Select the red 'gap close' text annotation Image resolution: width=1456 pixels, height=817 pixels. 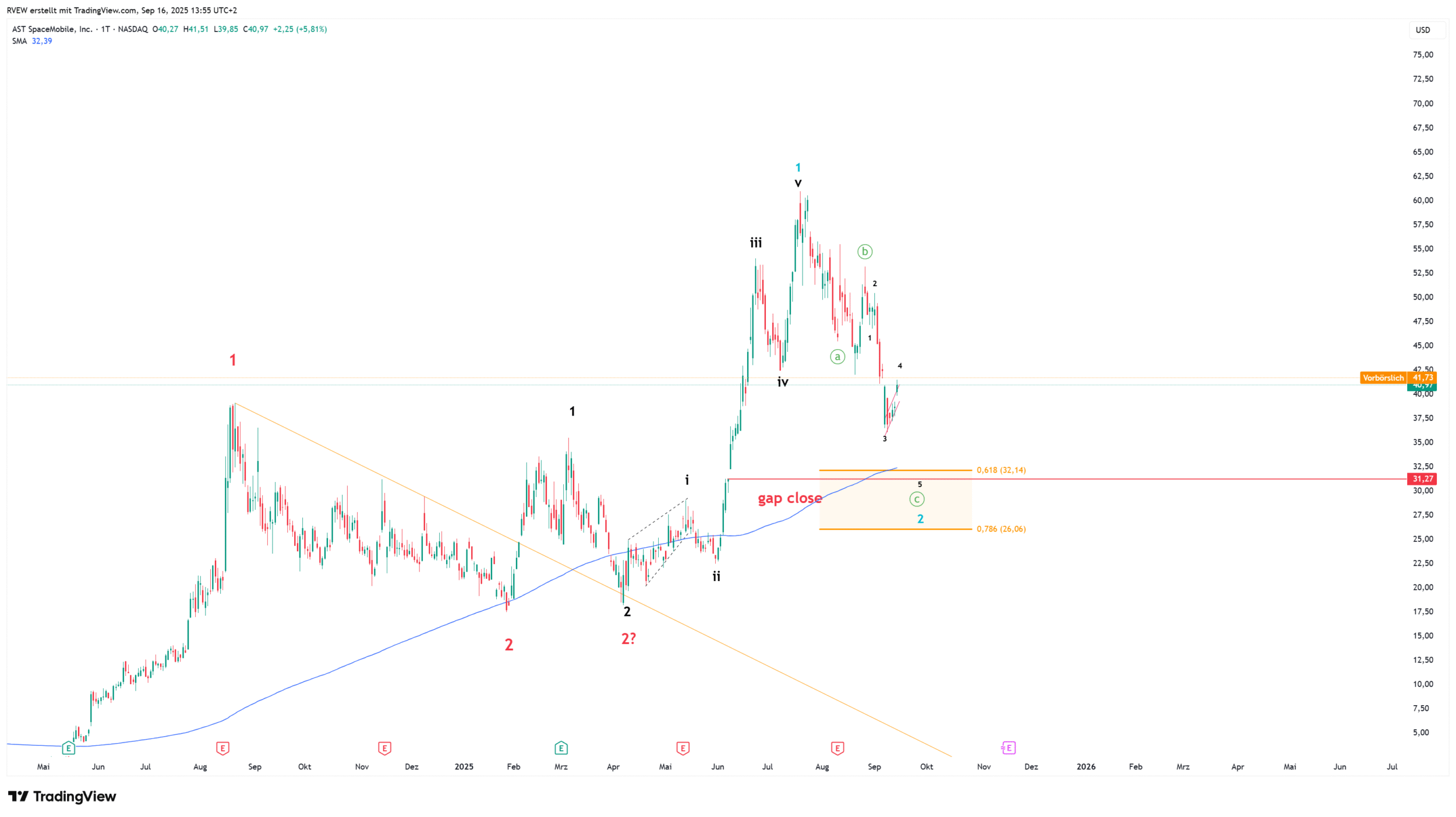(x=790, y=498)
